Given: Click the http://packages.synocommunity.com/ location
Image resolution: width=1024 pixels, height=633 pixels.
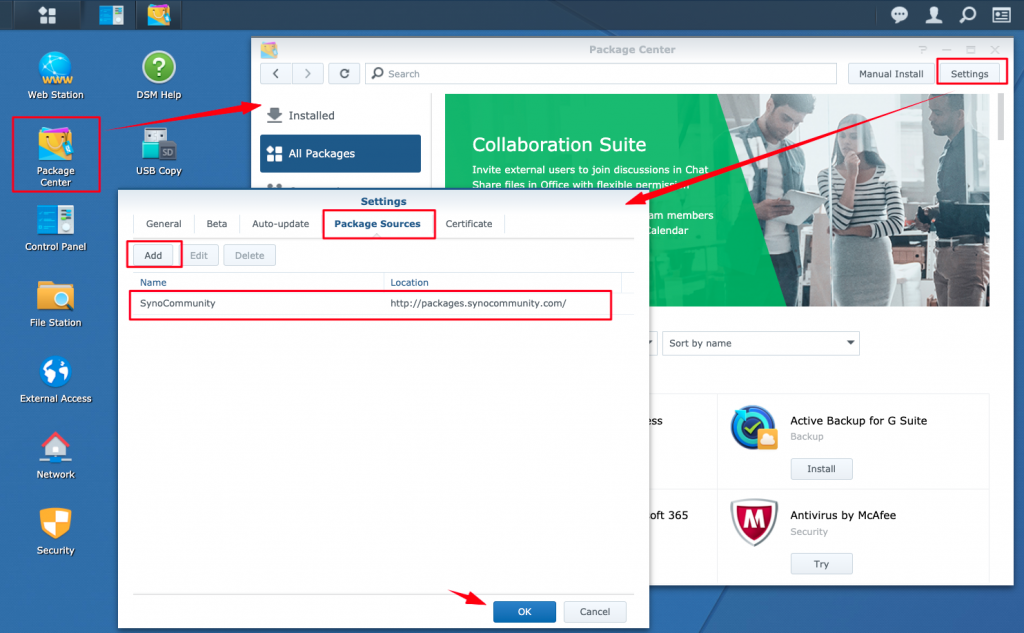Looking at the screenshot, I should [478, 303].
